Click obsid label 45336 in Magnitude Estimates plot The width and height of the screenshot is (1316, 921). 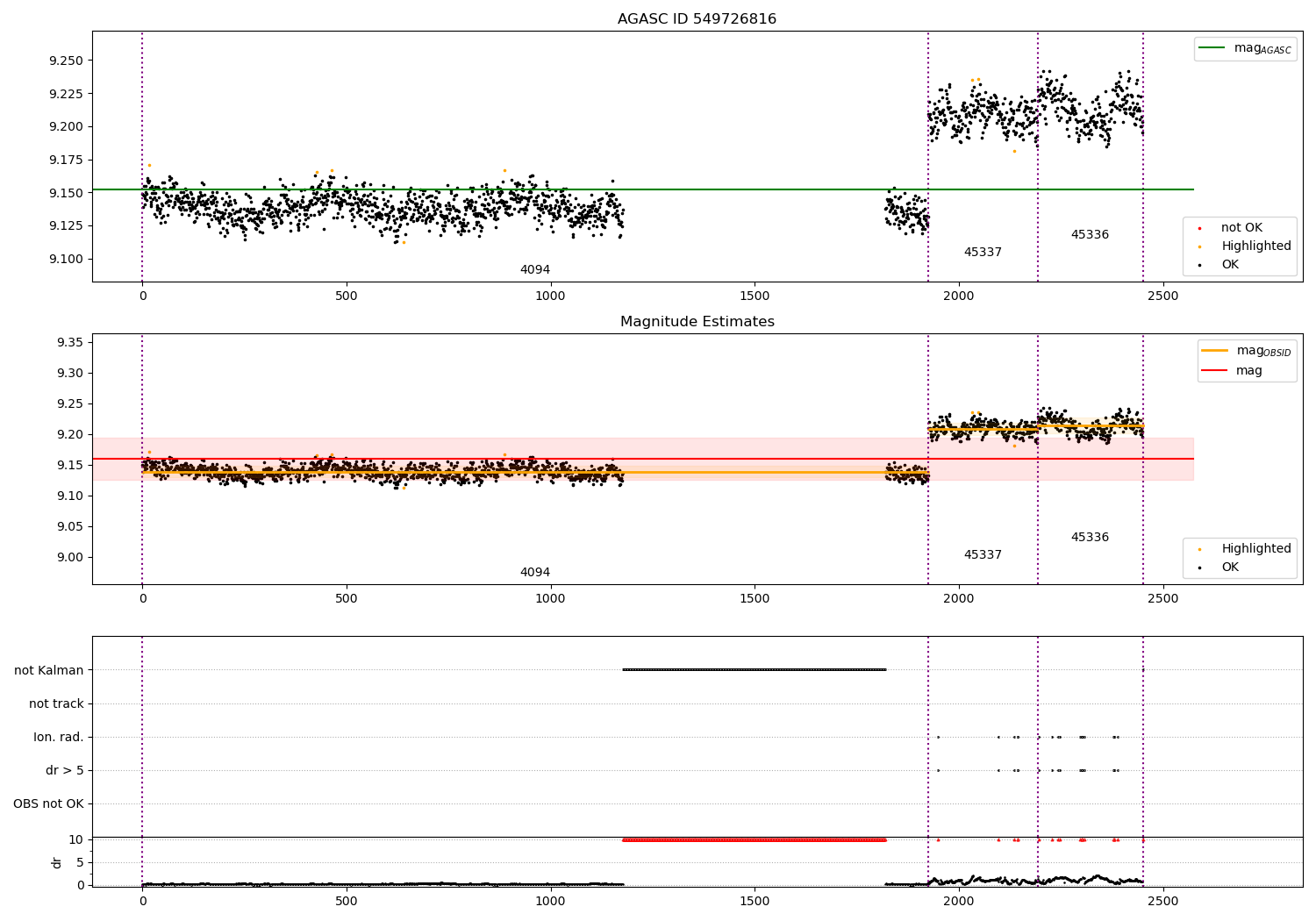click(1090, 538)
